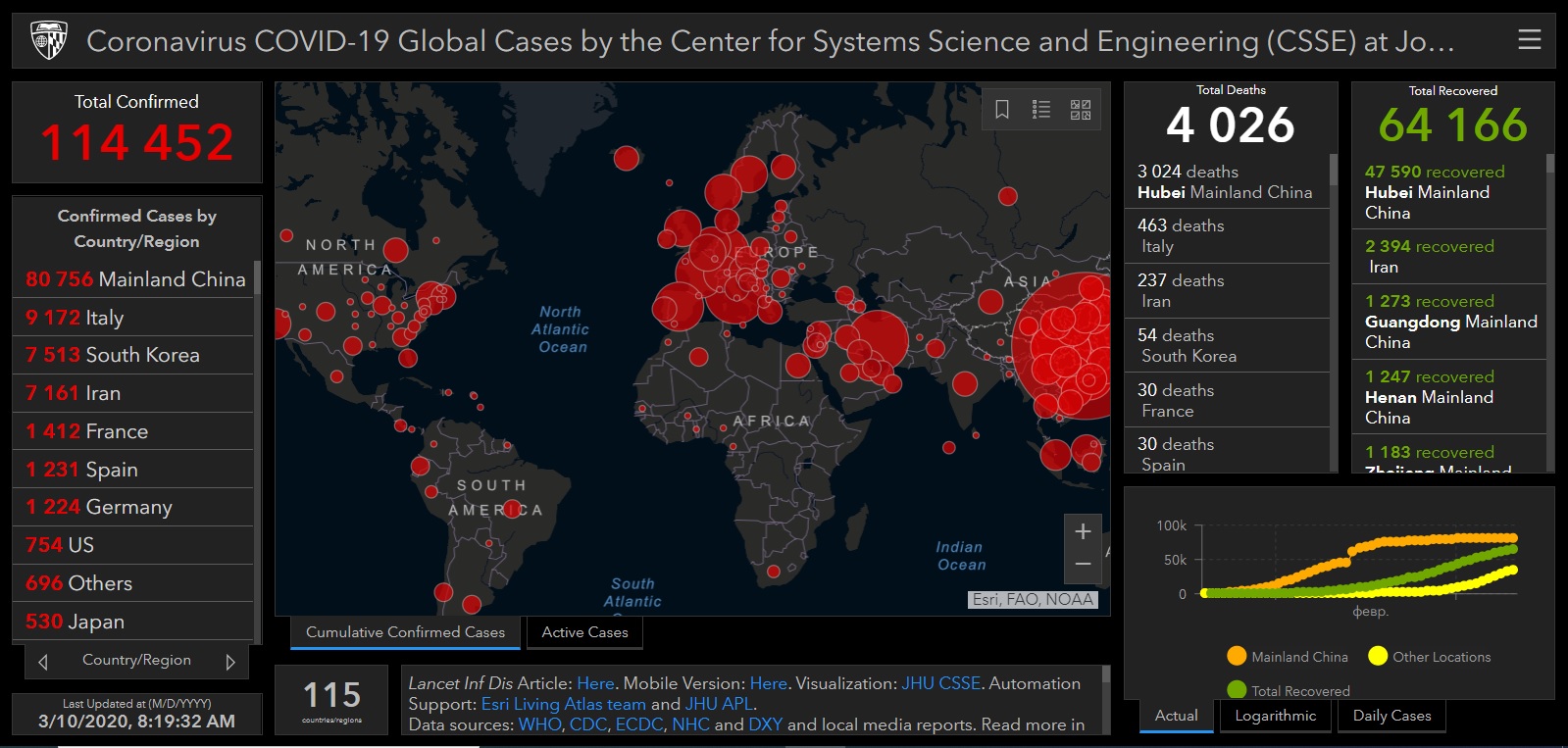Toggle Total Recovered series in chart legend

(x=1289, y=690)
